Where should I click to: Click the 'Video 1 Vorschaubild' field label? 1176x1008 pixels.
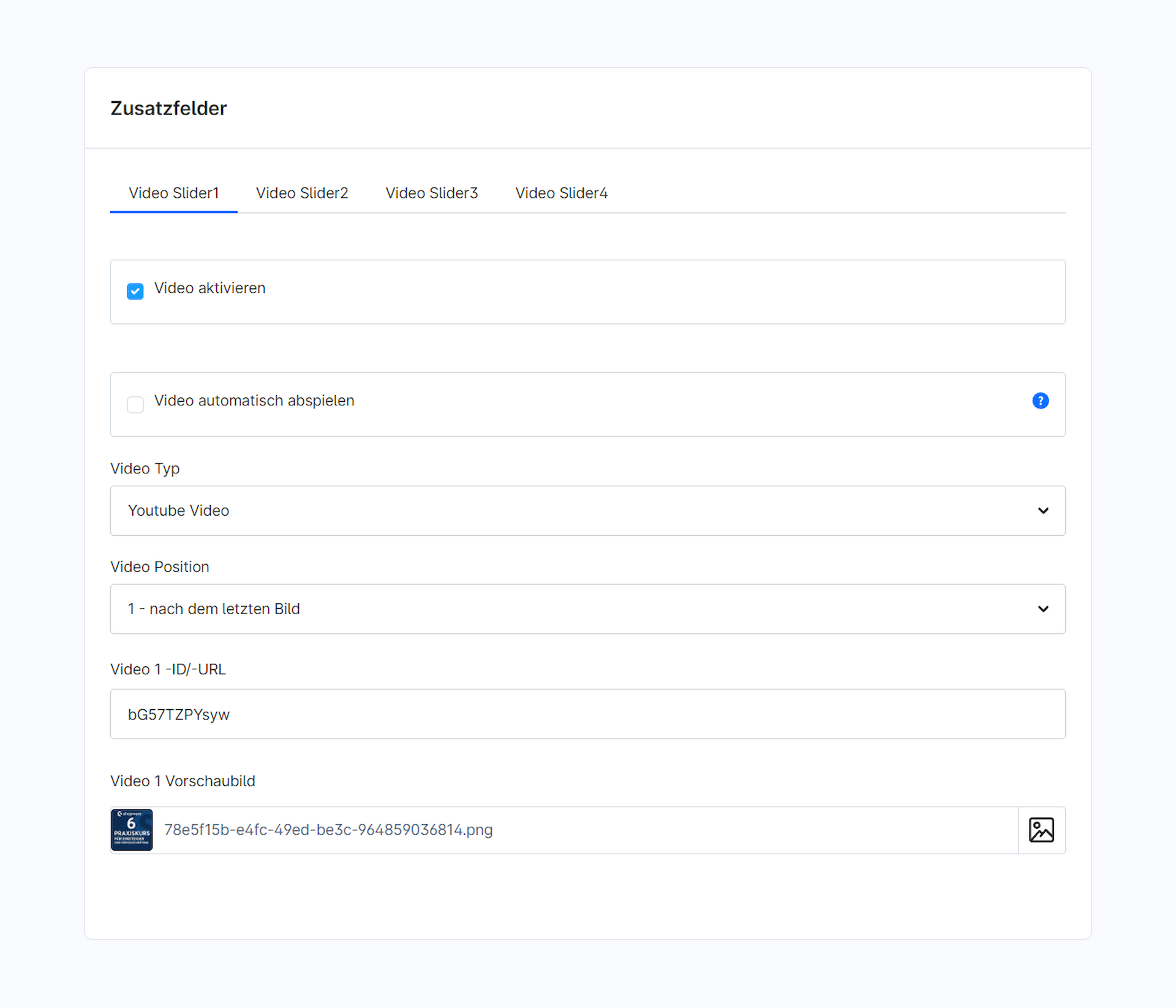click(x=183, y=781)
